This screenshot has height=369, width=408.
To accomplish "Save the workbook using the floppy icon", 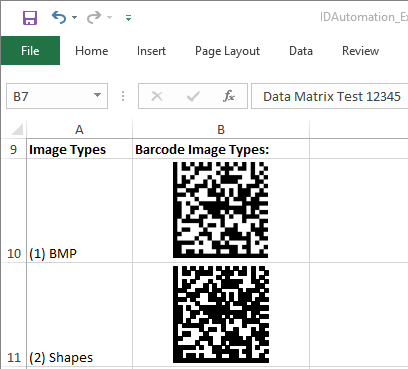I will (x=30, y=17).
